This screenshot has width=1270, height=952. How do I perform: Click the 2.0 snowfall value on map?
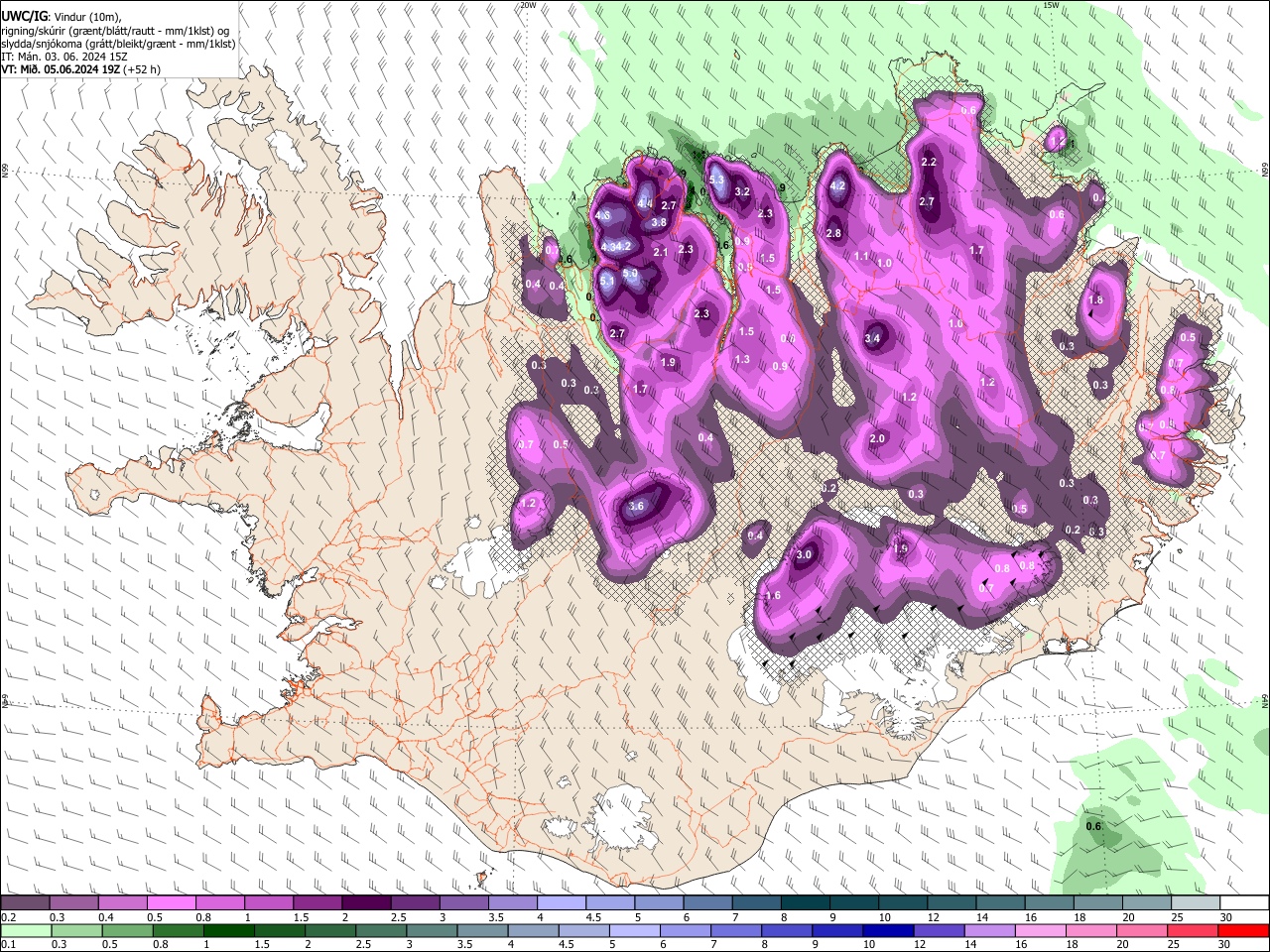point(877,439)
